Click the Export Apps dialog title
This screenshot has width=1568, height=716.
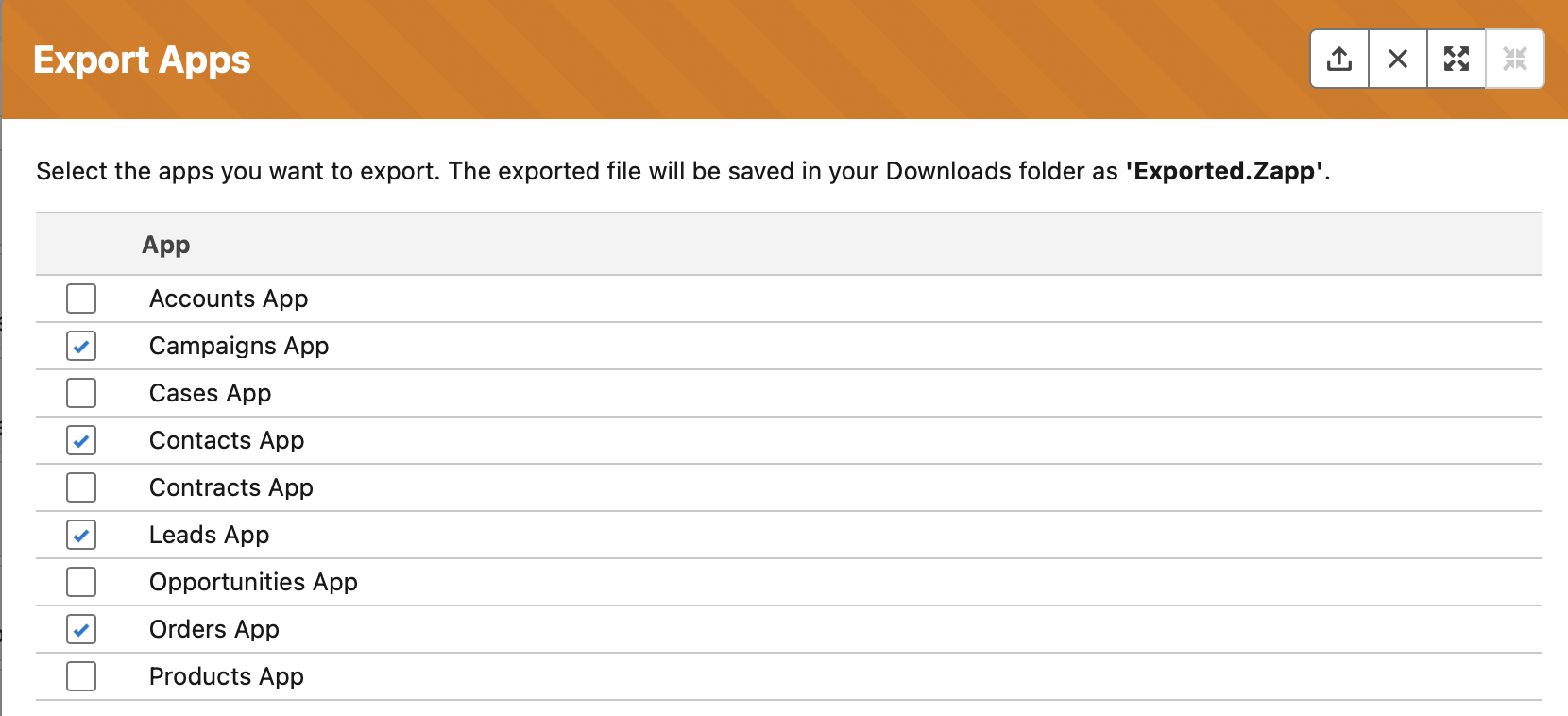142,60
